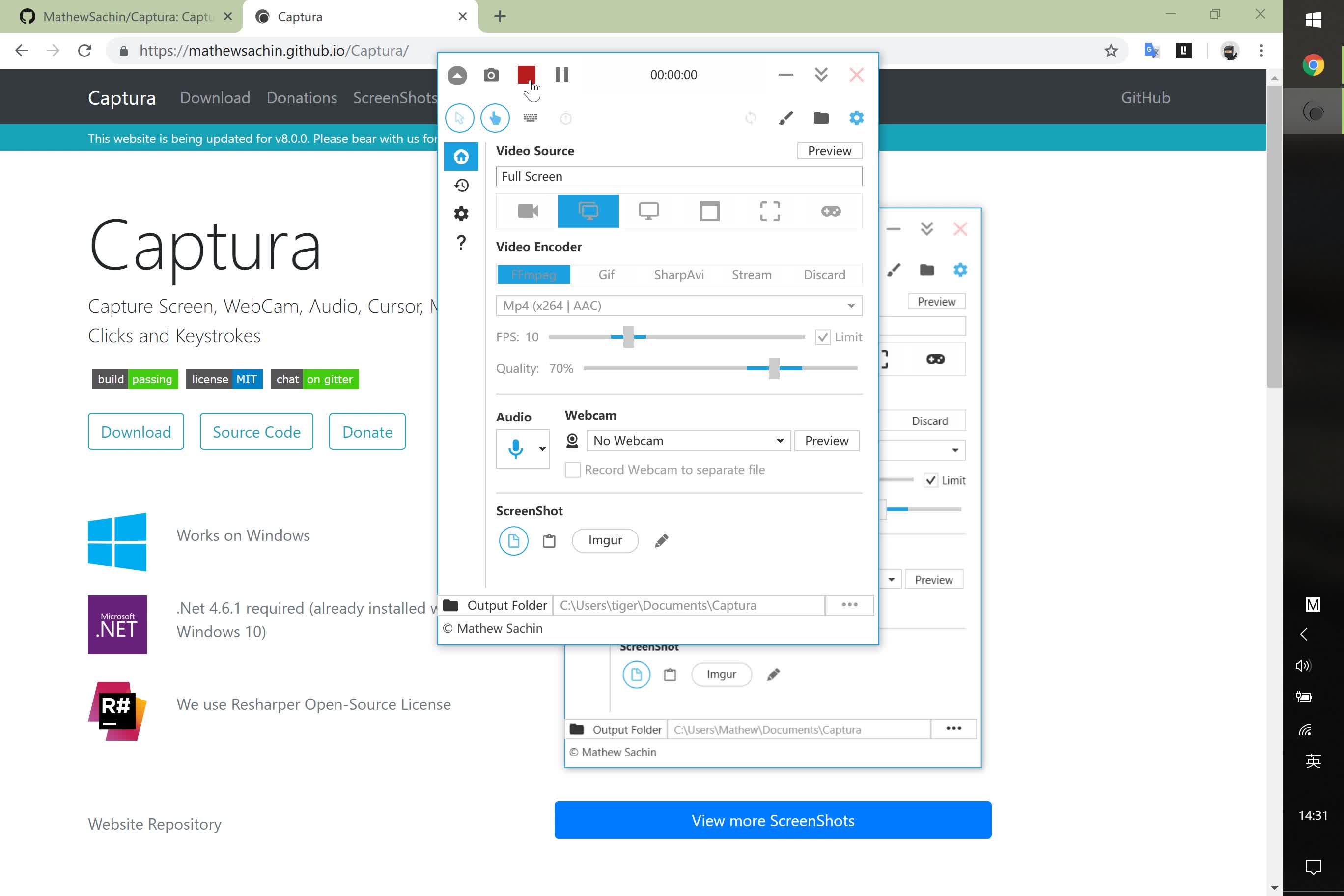Open Chrome's three-dot menu
1344x896 pixels.
[1261, 51]
